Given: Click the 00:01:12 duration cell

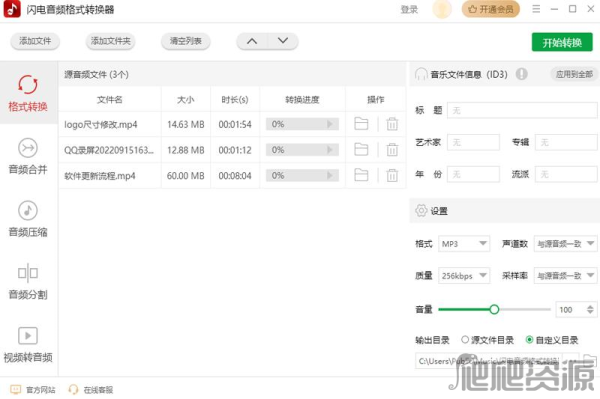Looking at the screenshot, I should click(235, 150).
